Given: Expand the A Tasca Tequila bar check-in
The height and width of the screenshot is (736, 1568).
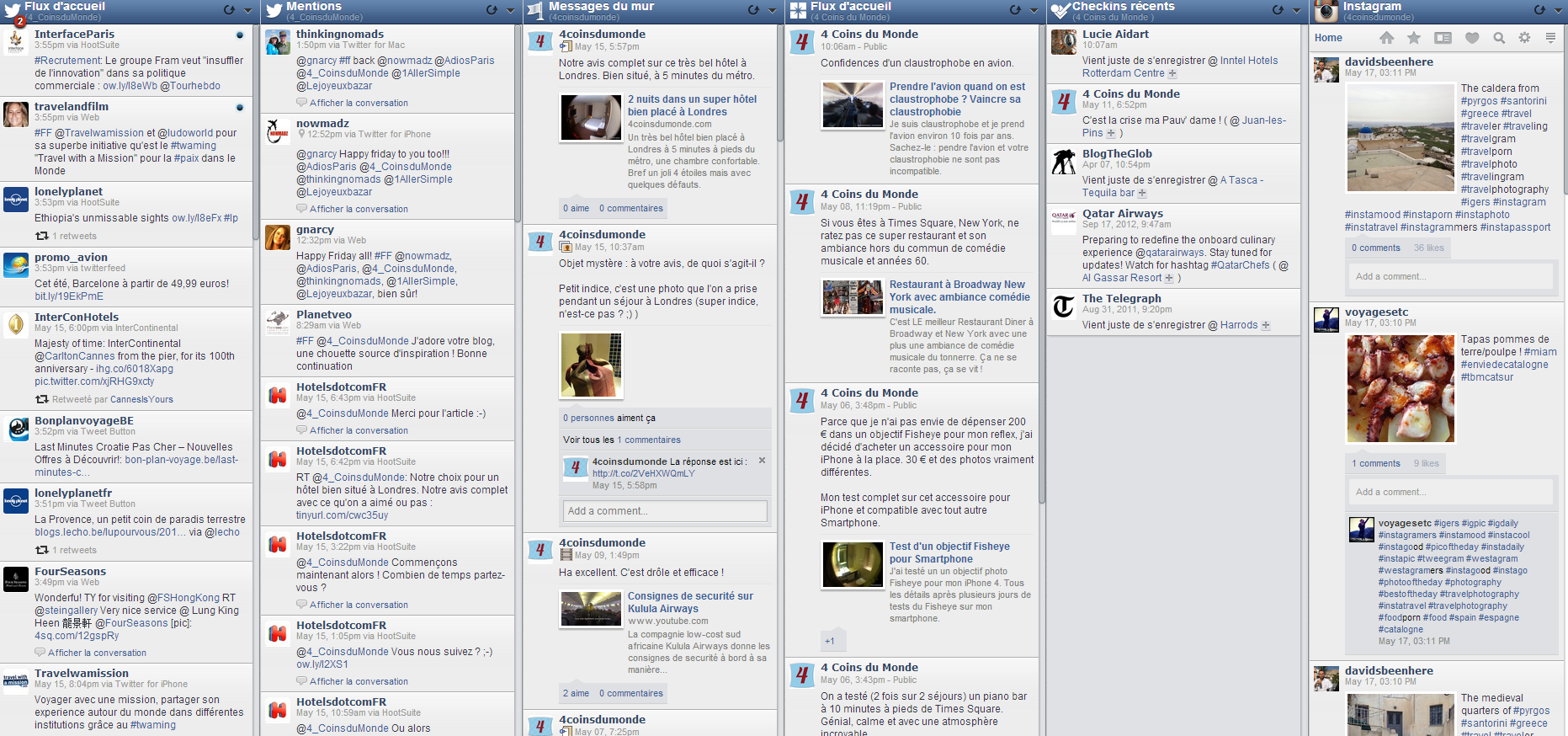Looking at the screenshot, I should tap(1142, 194).
